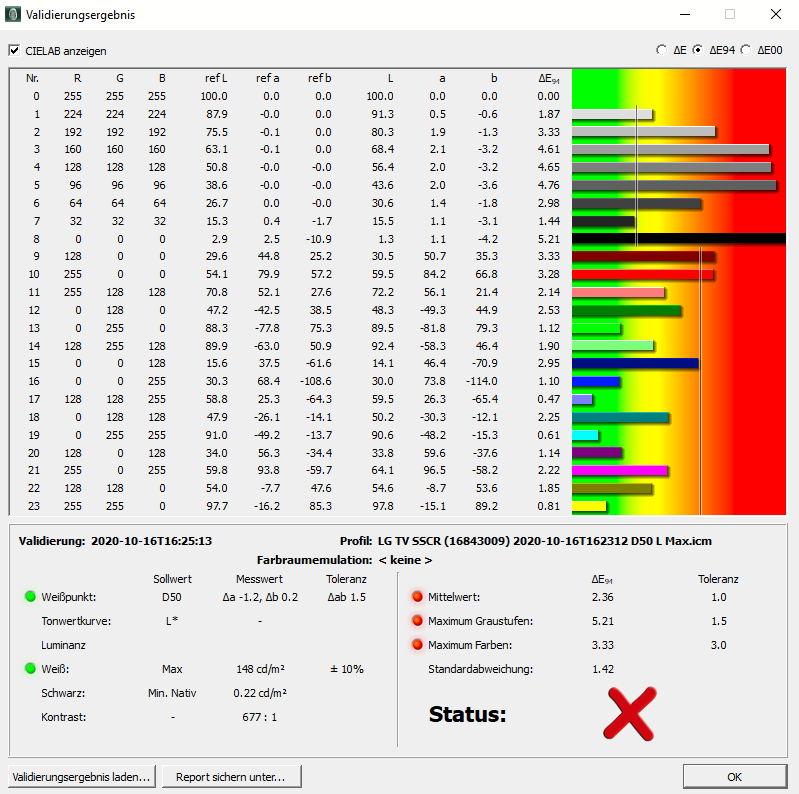This screenshot has height=794, width=799.
Task: Click the Profil file name LG TV SSCR
Action: point(545,541)
